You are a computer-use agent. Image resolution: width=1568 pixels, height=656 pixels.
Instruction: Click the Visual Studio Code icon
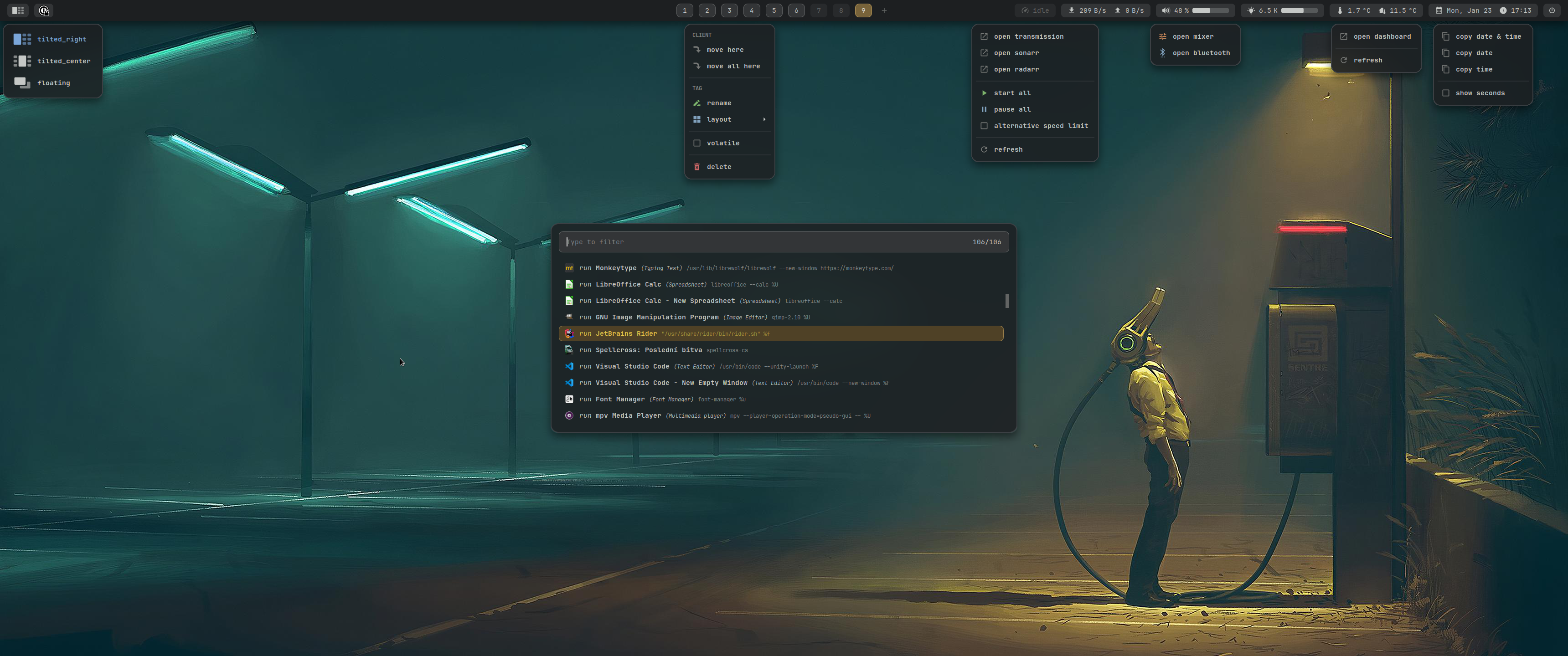click(x=569, y=366)
